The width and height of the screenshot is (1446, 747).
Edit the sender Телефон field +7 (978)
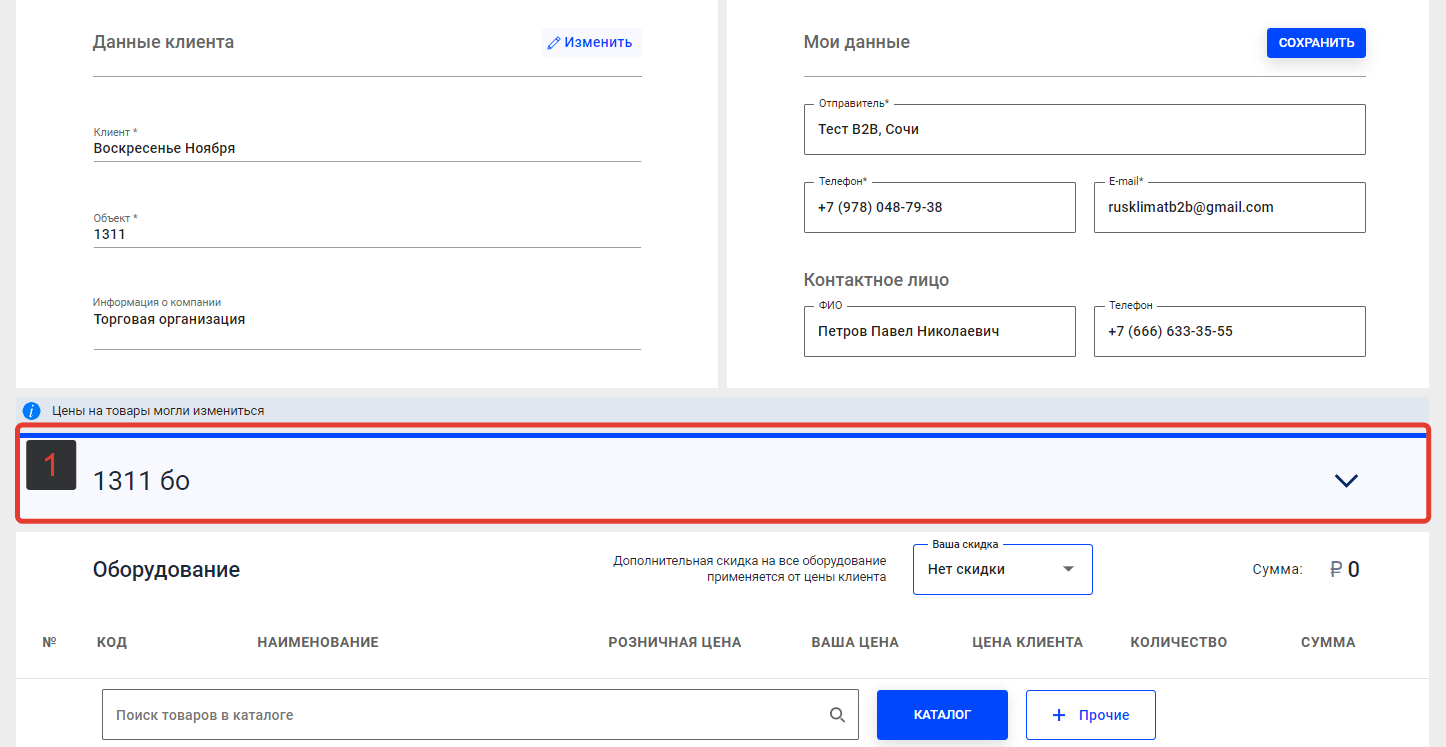coord(940,207)
